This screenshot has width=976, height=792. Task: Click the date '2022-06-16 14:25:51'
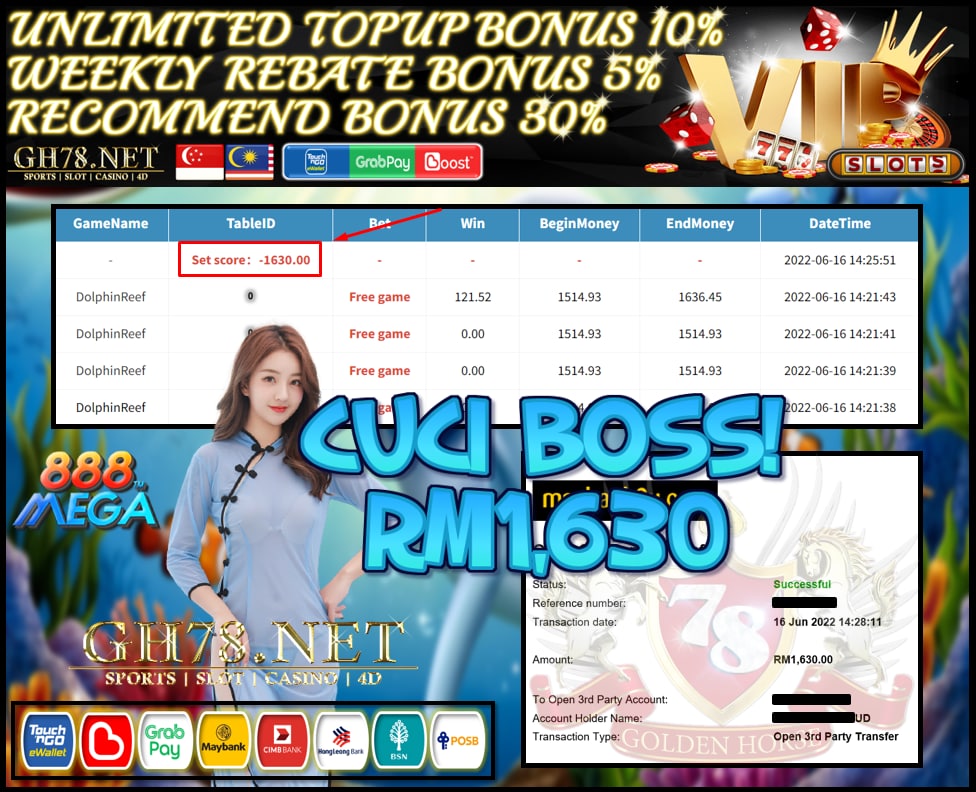point(840,260)
